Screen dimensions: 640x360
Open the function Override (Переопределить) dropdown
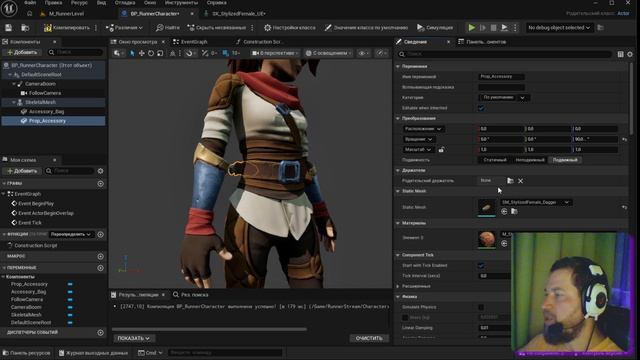(71, 234)
